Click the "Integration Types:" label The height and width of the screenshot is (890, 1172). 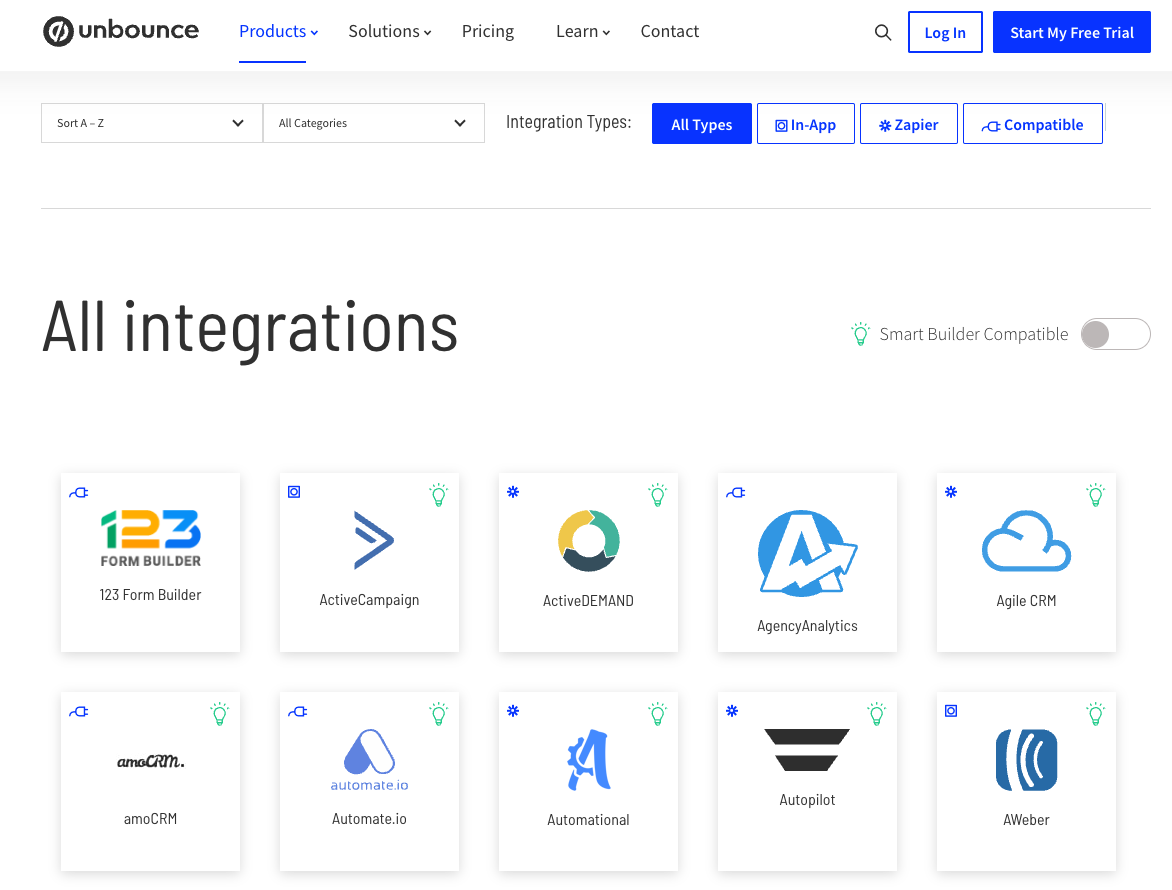point(569,122)
